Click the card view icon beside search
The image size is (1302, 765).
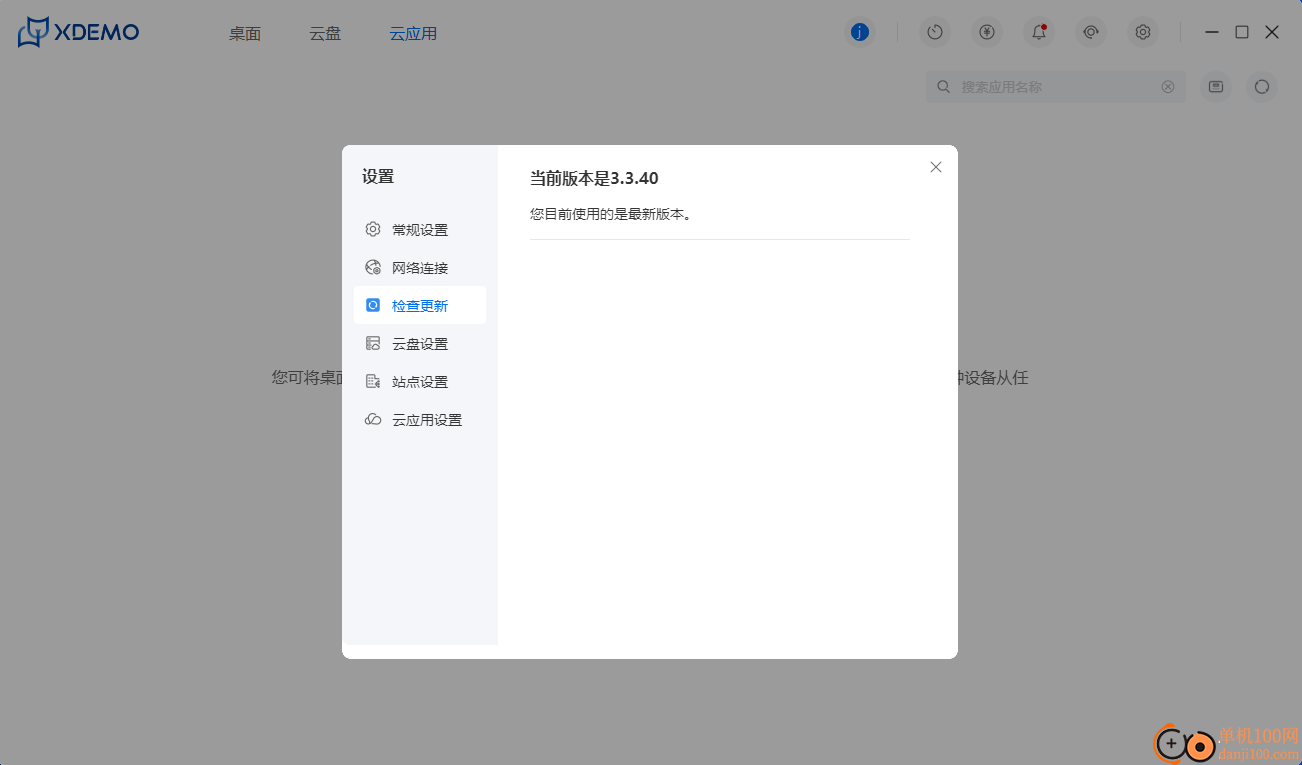[x=1216, y=87]
